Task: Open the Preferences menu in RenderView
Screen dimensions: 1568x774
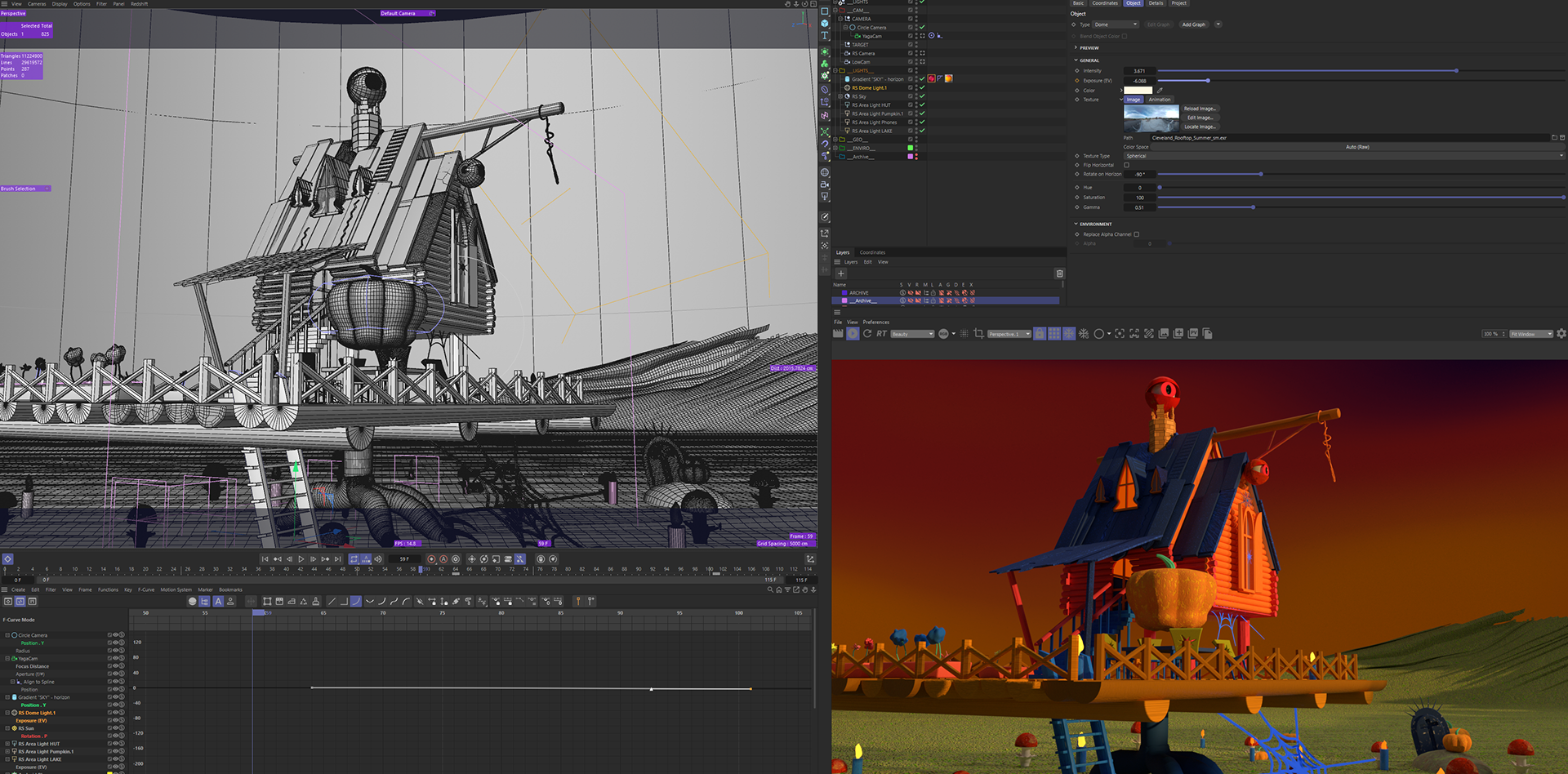Action: point(876,322)
